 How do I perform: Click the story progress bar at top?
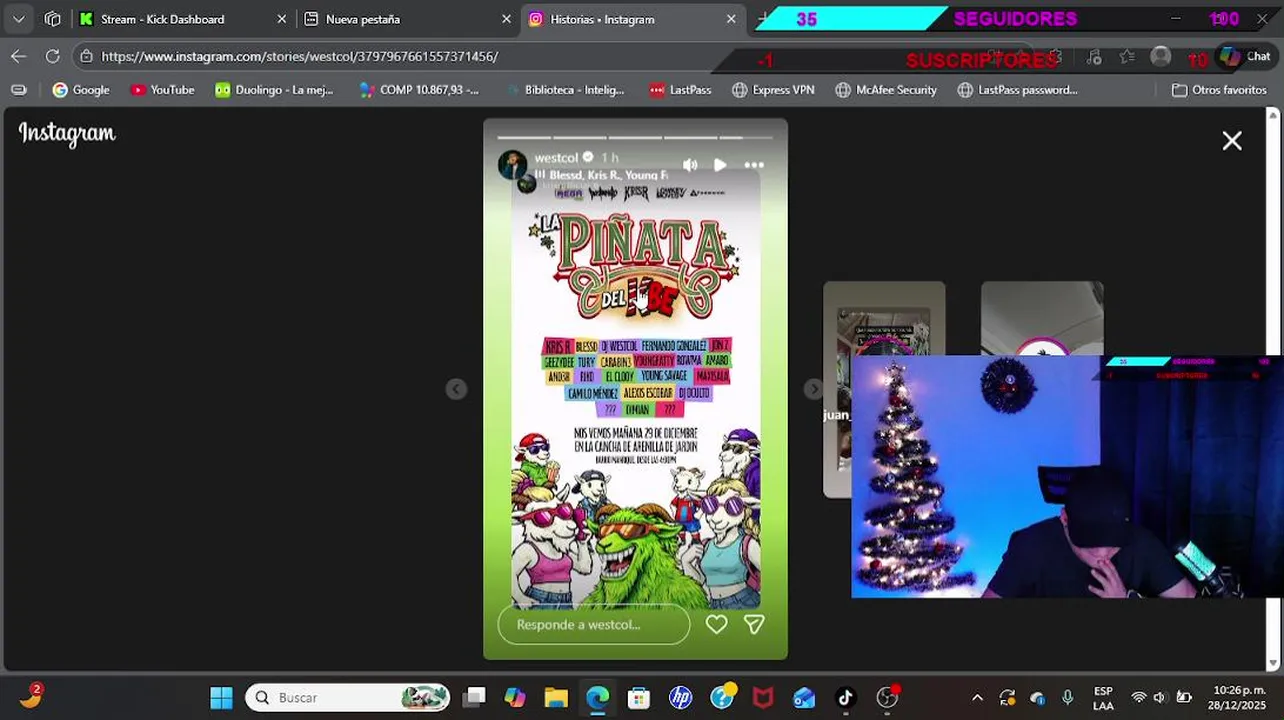pyautogui.click(x=635, y=137)
